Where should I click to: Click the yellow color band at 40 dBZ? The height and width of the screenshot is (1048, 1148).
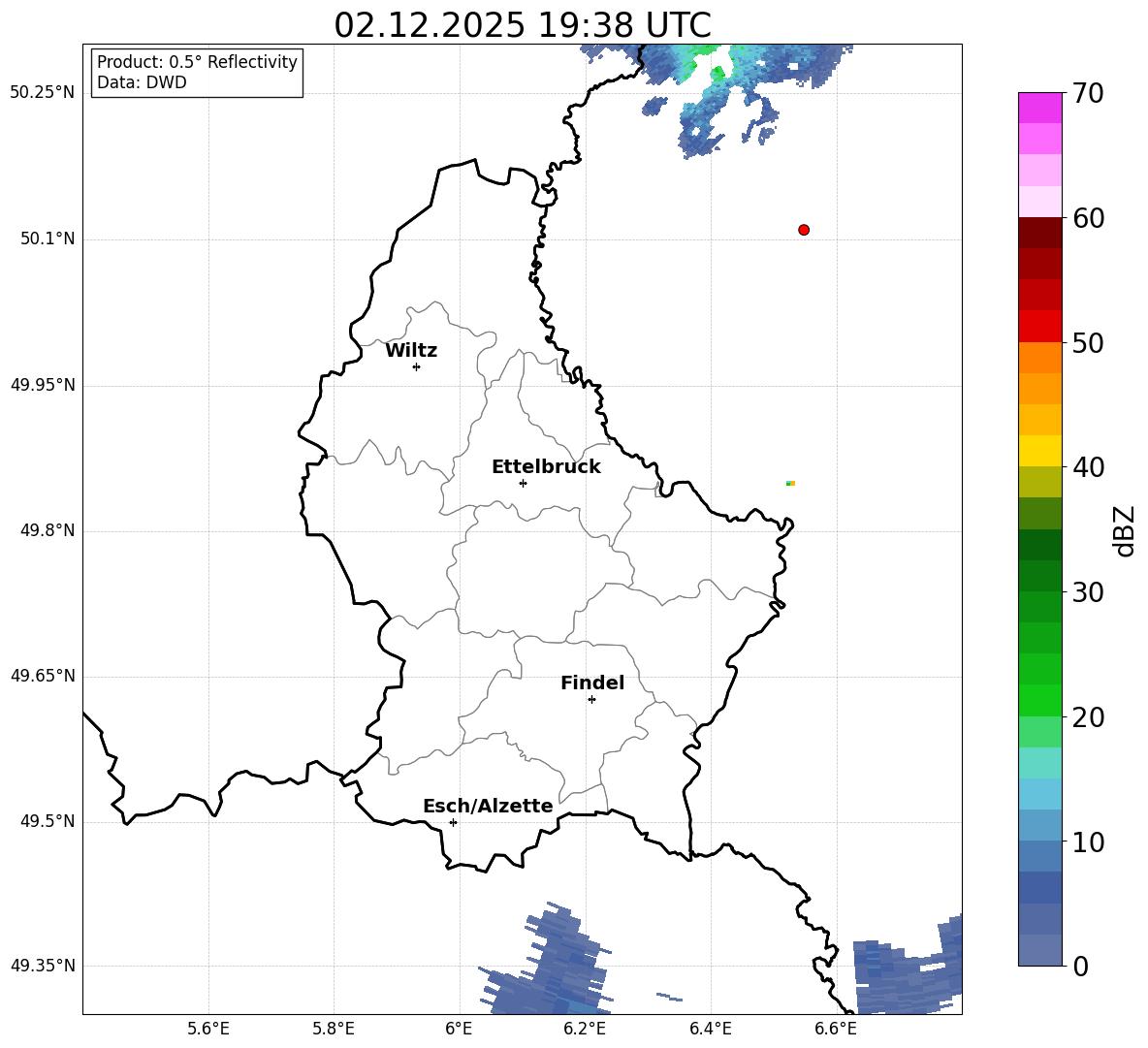[x=1039, y=451]
